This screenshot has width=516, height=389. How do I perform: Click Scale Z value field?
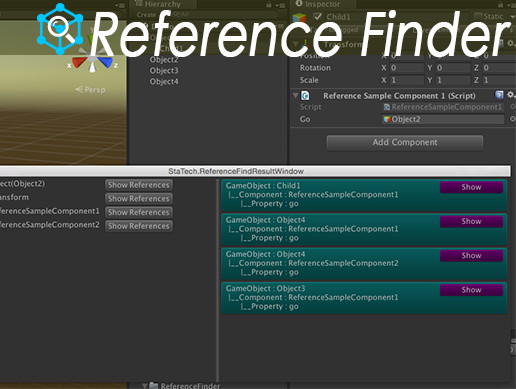(499, 80)
